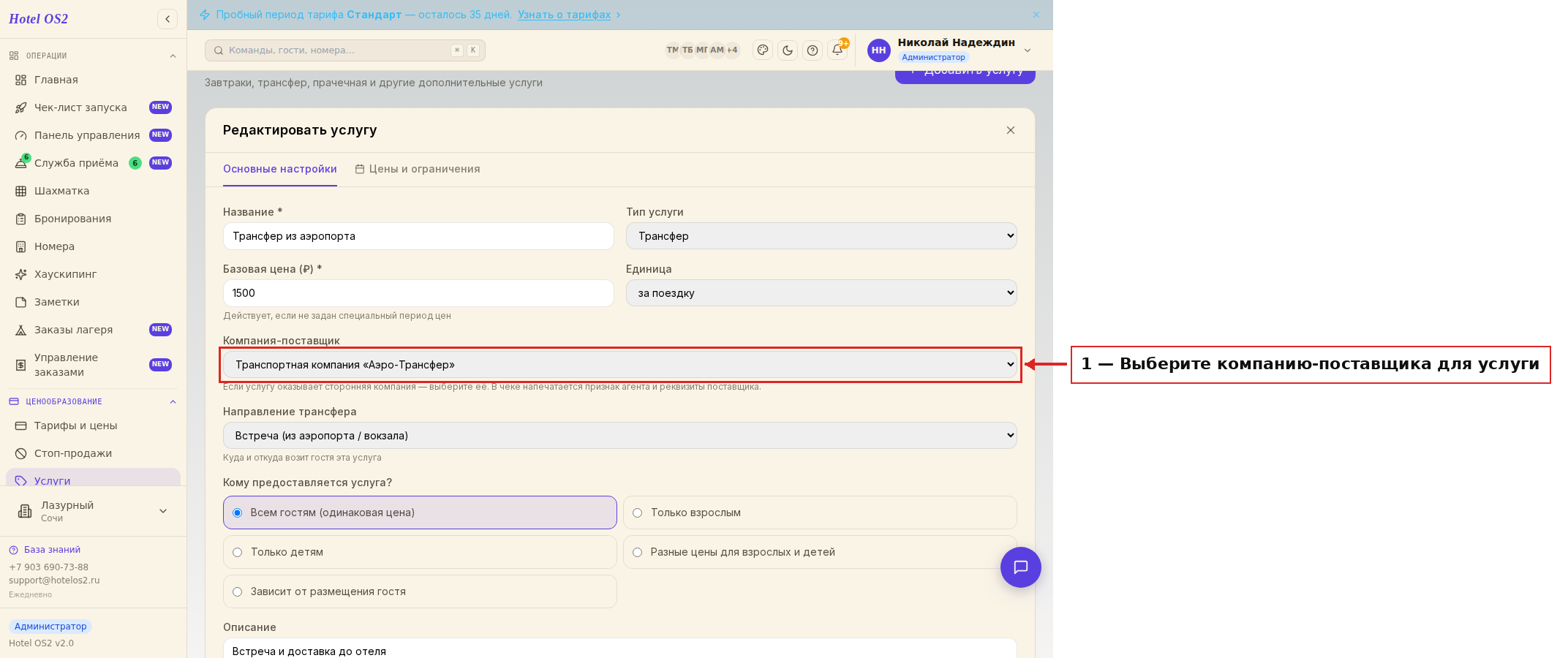Open Главная in the sidebar

coord(93,80)
